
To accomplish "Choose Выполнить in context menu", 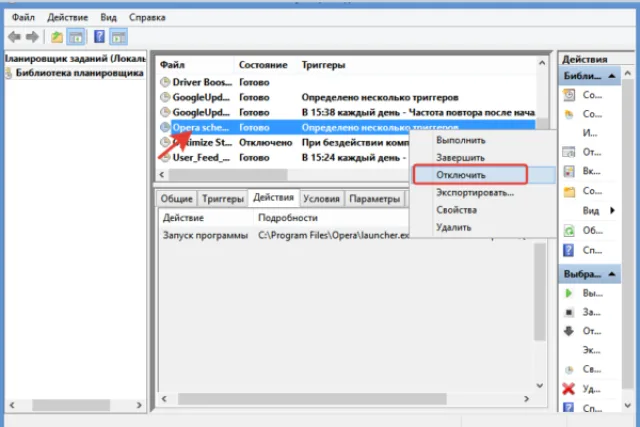I will [461, 140].
